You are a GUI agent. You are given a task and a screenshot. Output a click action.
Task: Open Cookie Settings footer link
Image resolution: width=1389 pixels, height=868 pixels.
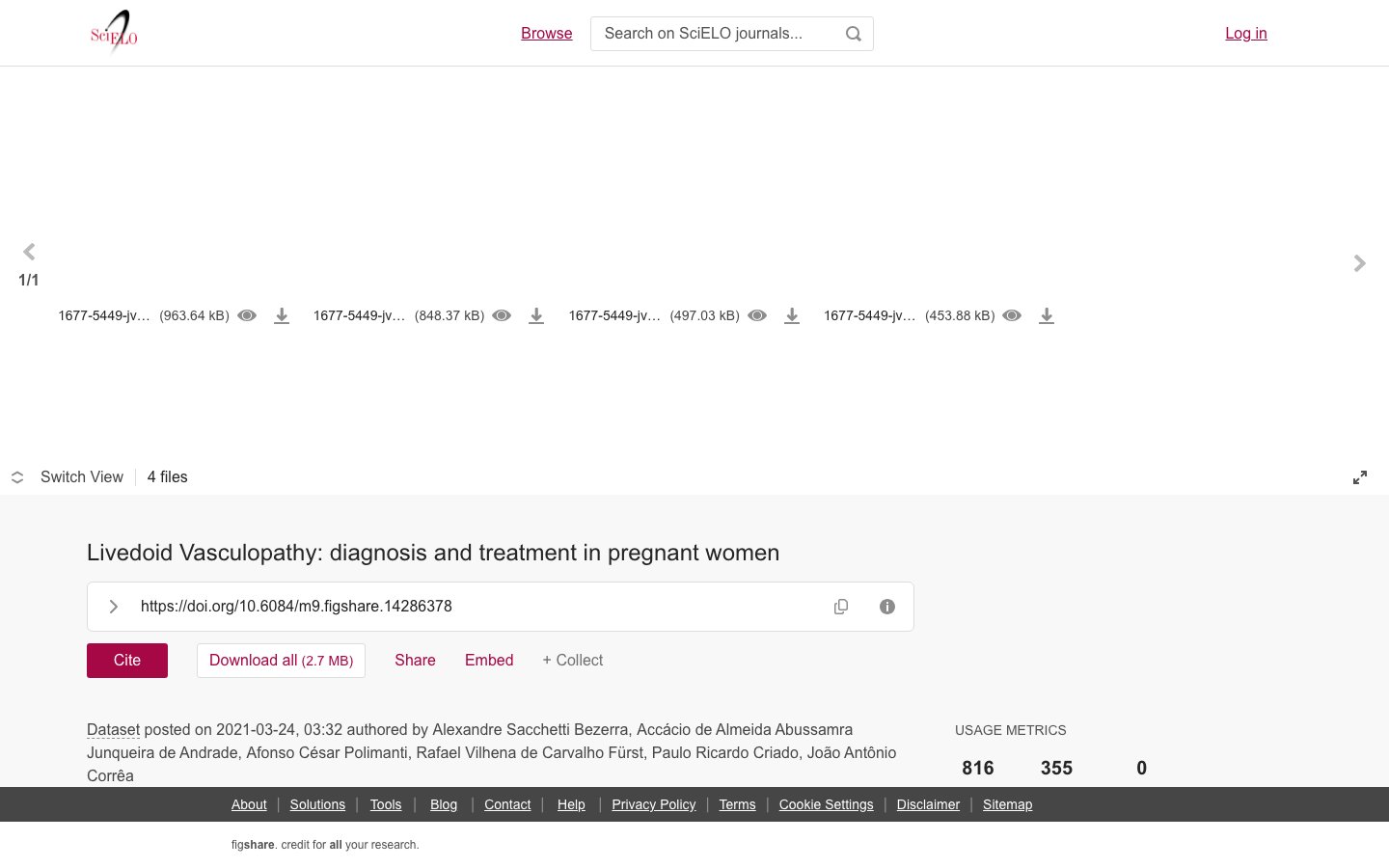pyautogui.click(x=826, y=804)
